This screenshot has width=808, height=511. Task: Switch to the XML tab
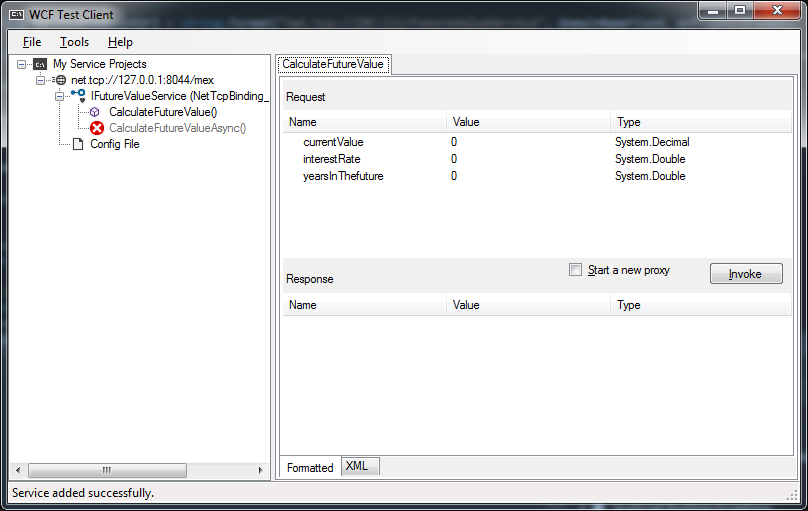357,466
